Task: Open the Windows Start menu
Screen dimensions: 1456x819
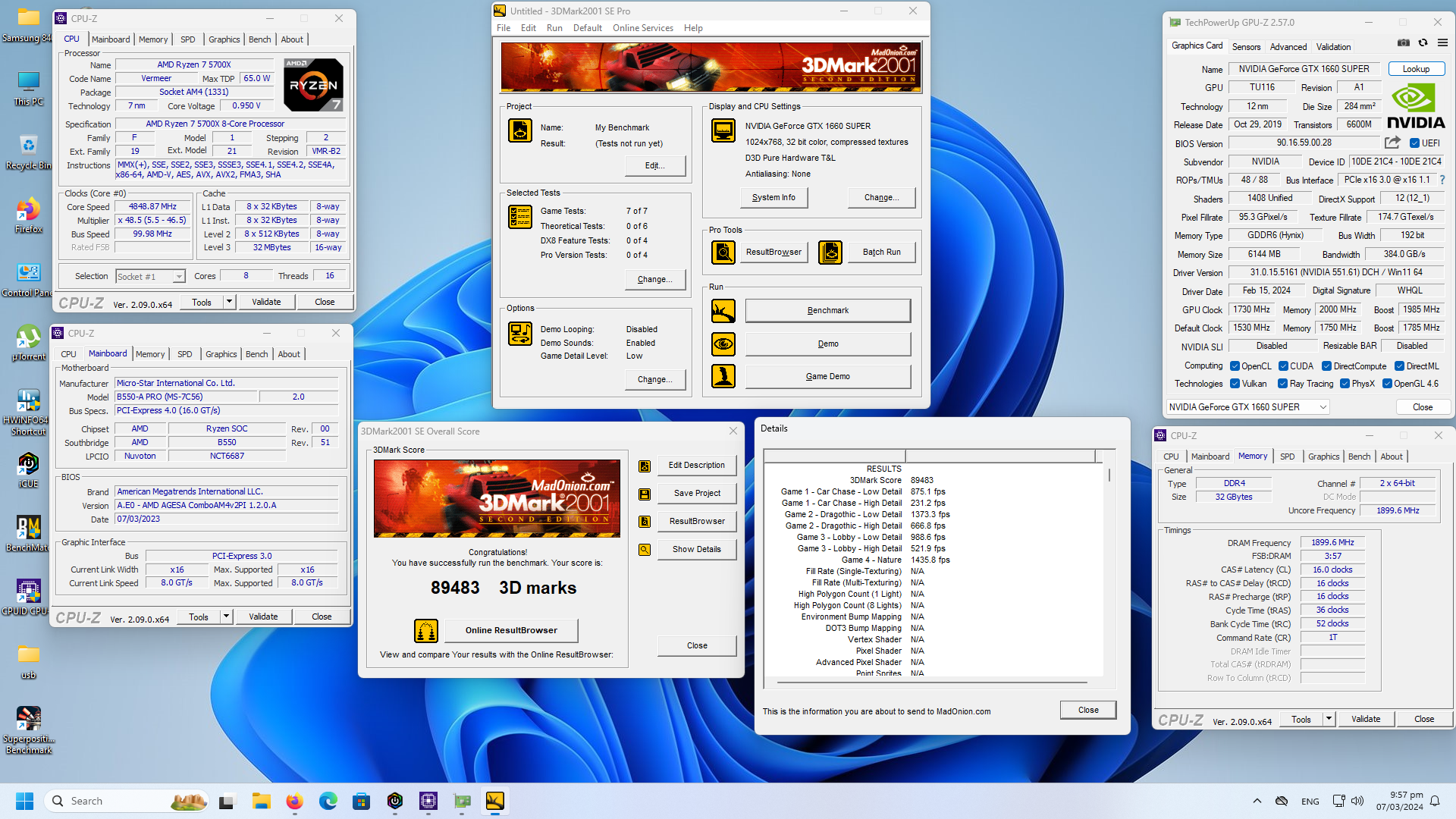Action: 25,801
